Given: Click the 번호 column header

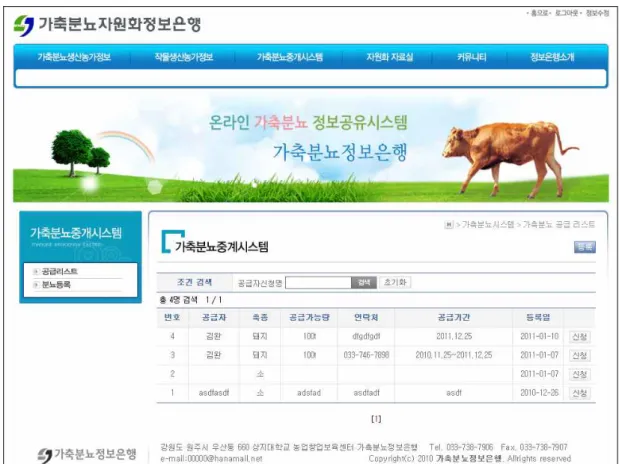Looking at the screenshot, I should coord(172,317).
